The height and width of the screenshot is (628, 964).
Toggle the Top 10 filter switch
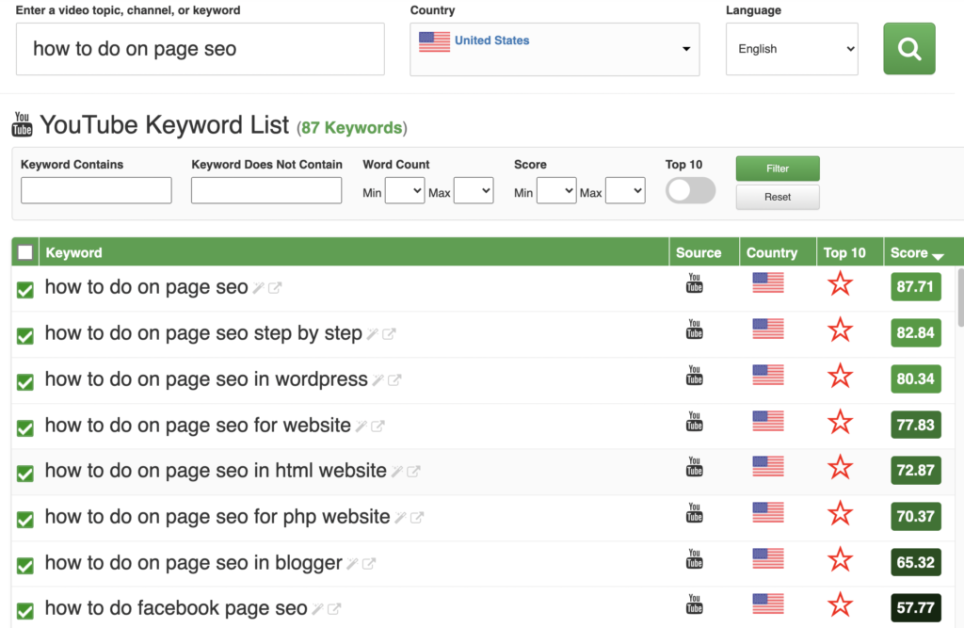pos(690,190)
